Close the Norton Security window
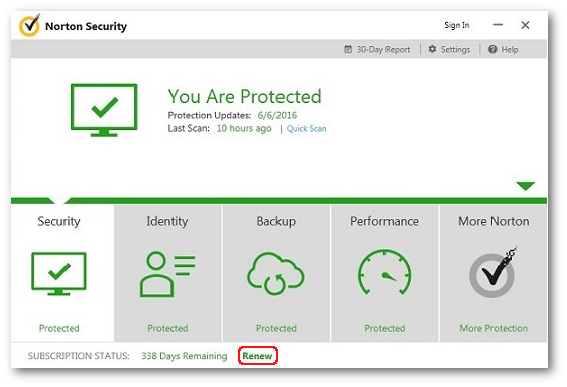 pyautogui.click(x=525, y=25)
